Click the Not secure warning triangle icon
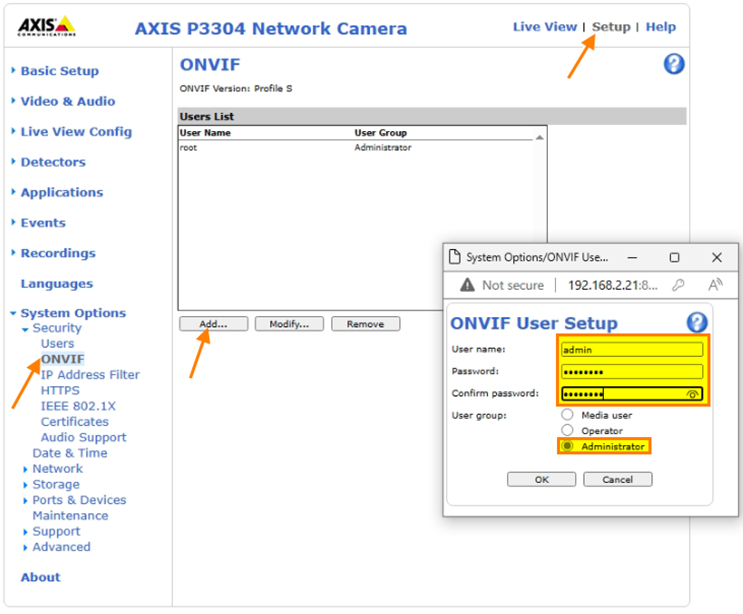The image size is (743, 614). pyautogui.click(x=467, y=285)
